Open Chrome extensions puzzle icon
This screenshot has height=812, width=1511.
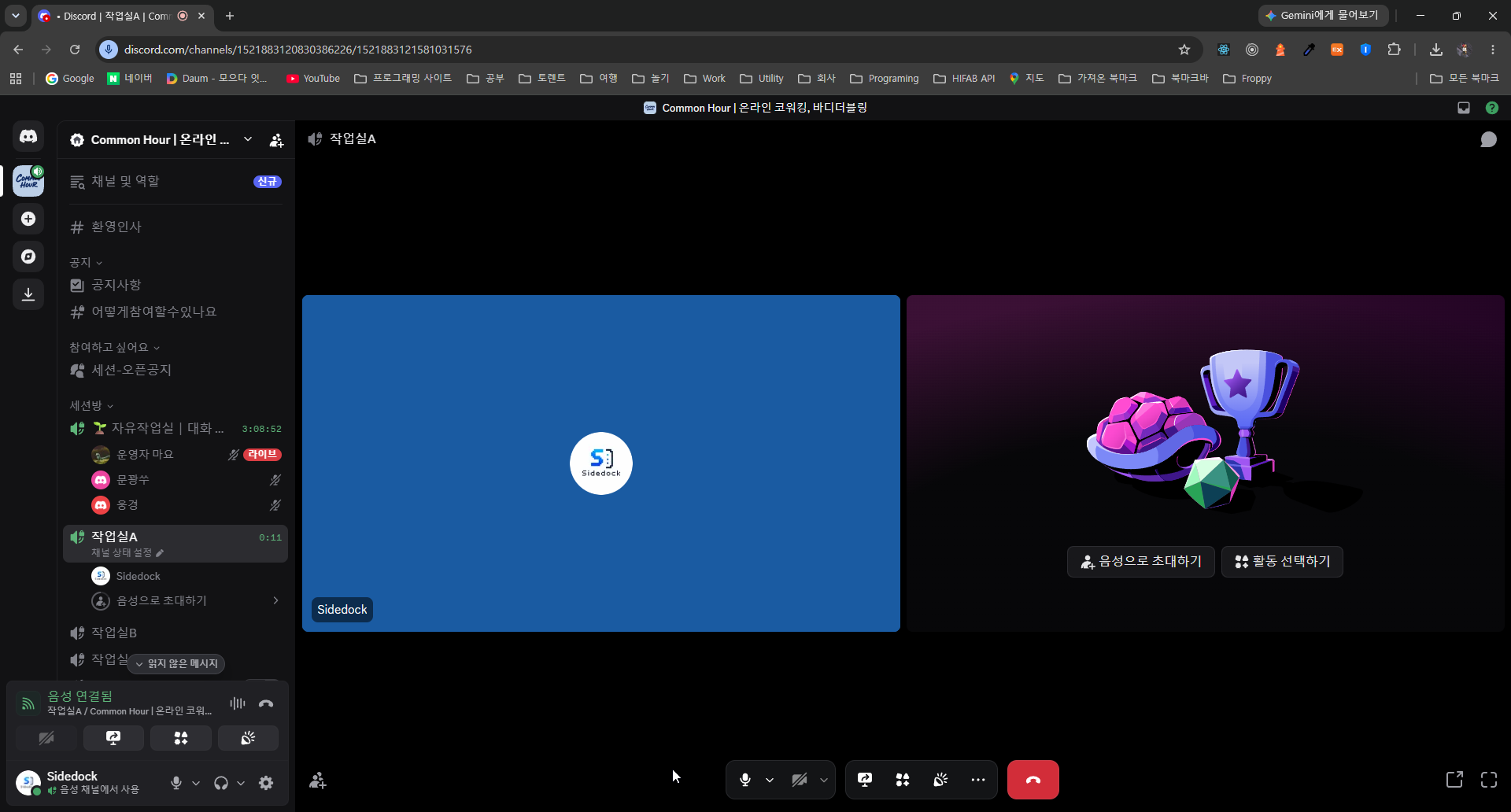1394,50
